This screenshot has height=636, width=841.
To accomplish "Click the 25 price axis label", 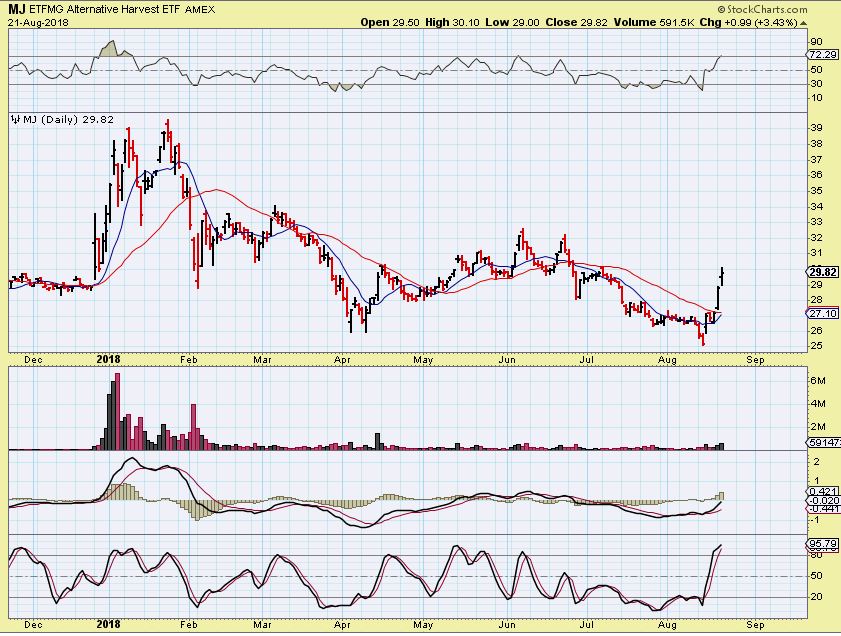I will (816, 346).
